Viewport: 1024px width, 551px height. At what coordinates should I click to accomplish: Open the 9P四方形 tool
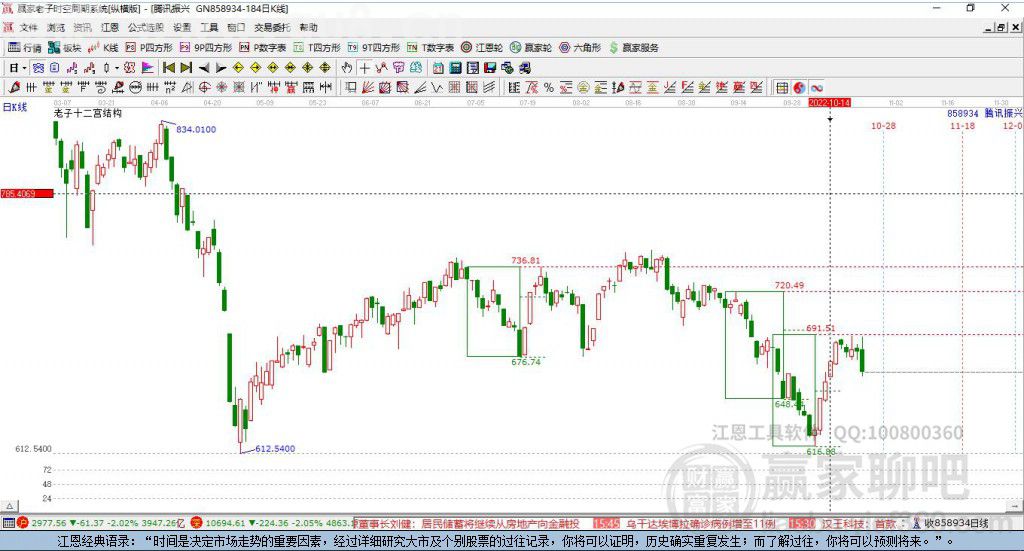[x=206, y=48]
